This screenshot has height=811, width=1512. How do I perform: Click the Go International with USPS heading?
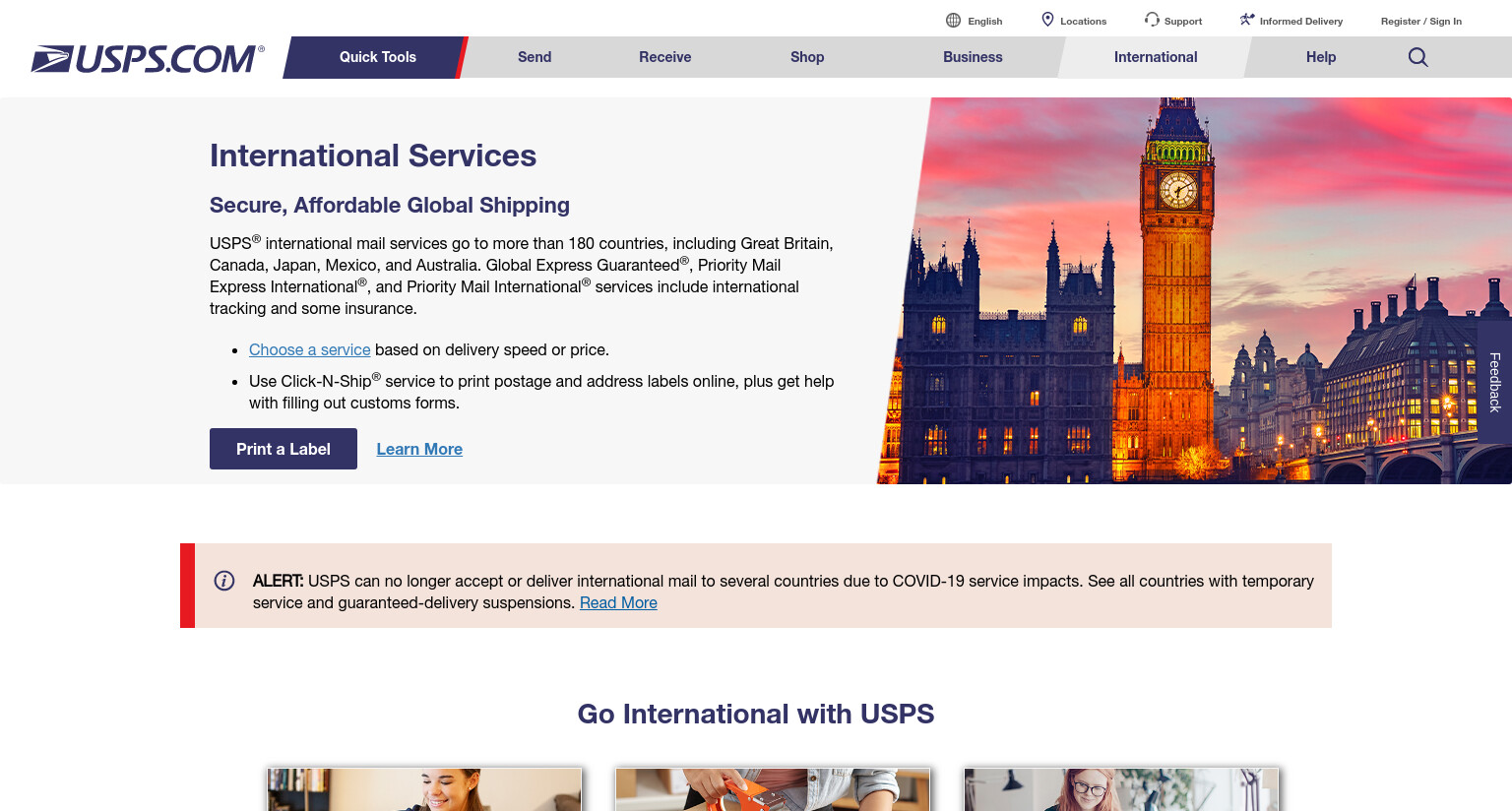[756, 714]
